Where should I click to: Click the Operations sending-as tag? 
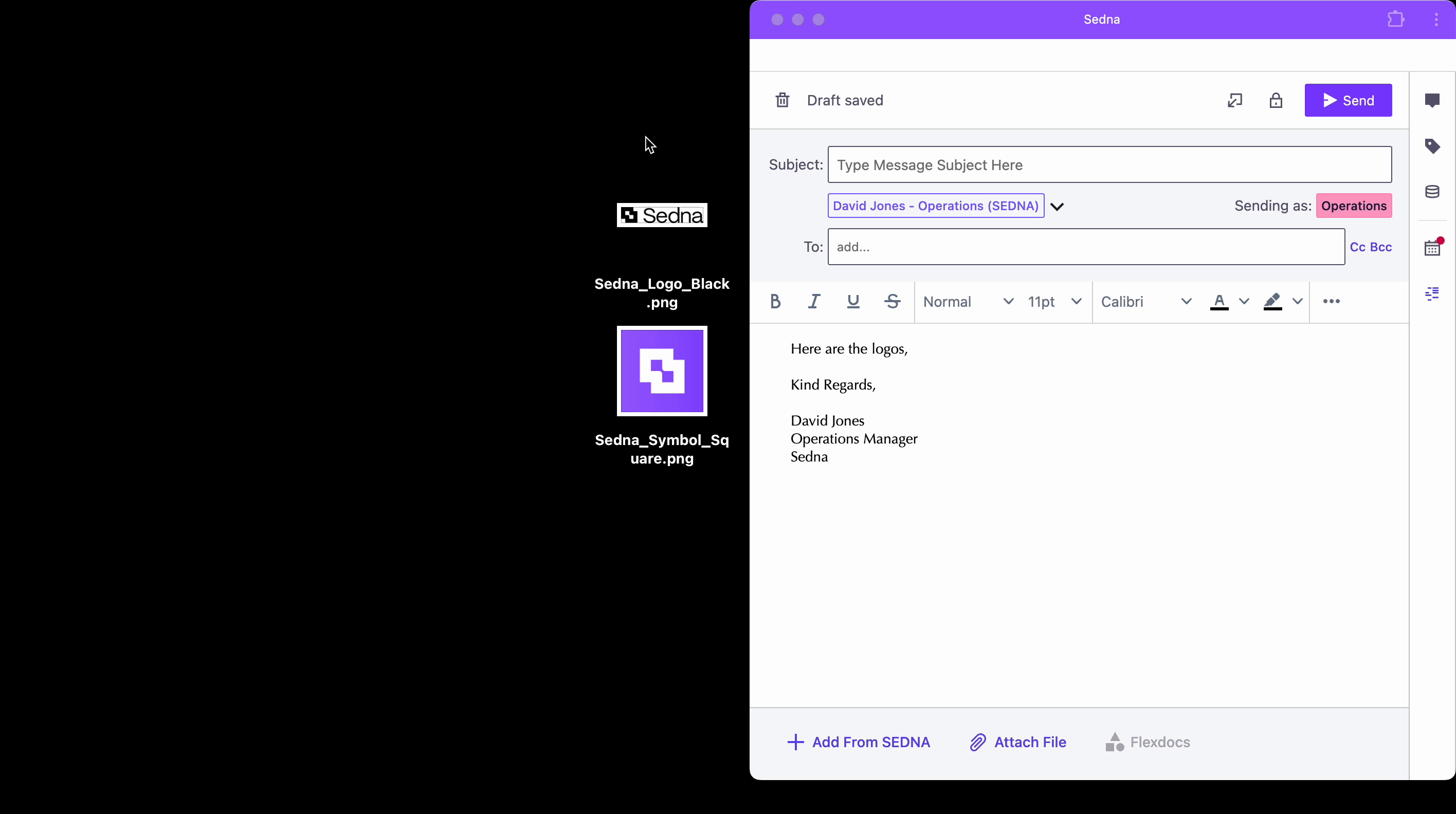(x=1354, y=206)
